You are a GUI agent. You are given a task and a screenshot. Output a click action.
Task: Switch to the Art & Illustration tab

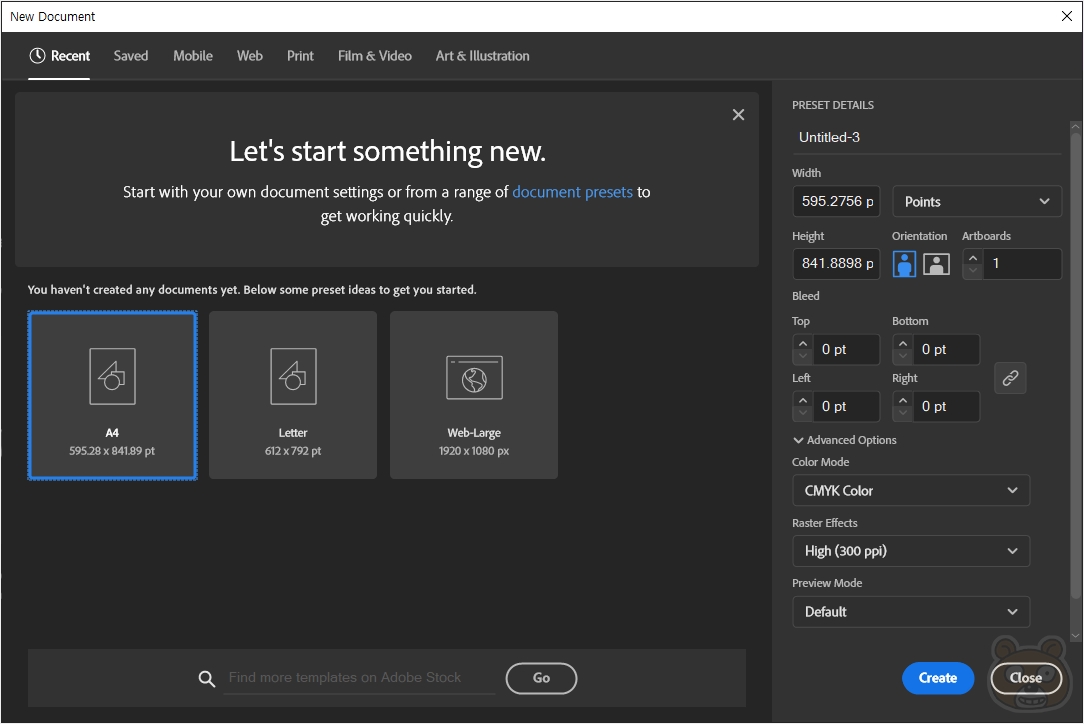coord(483,56)
